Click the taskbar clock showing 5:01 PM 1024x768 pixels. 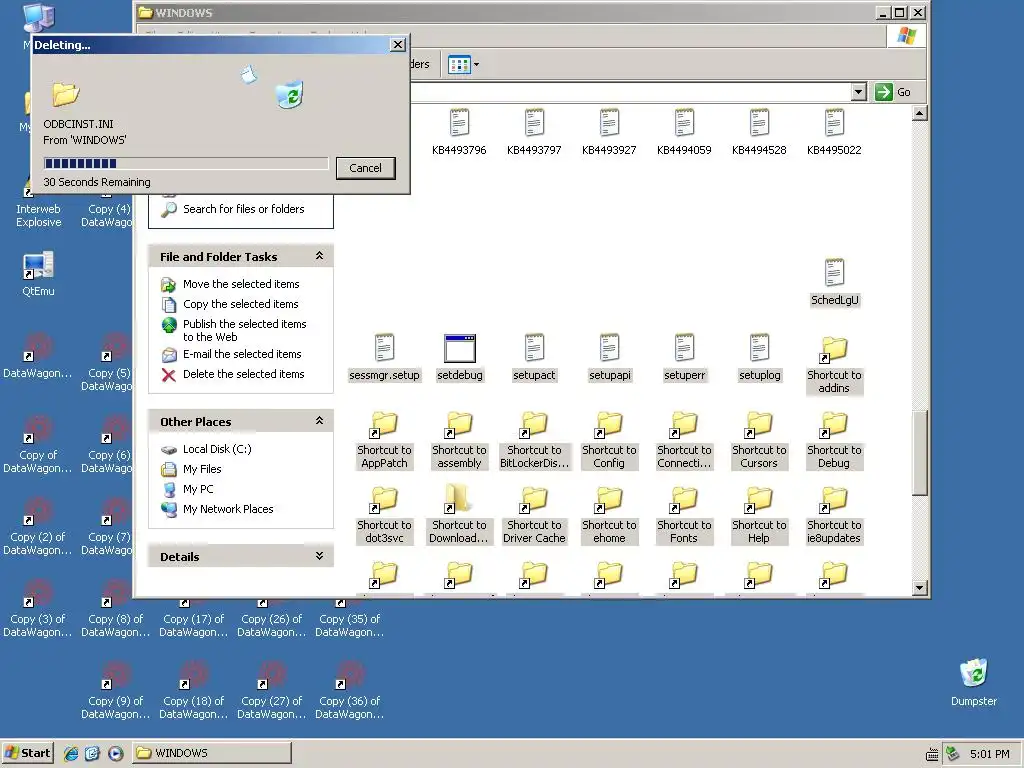click(989, 754)
